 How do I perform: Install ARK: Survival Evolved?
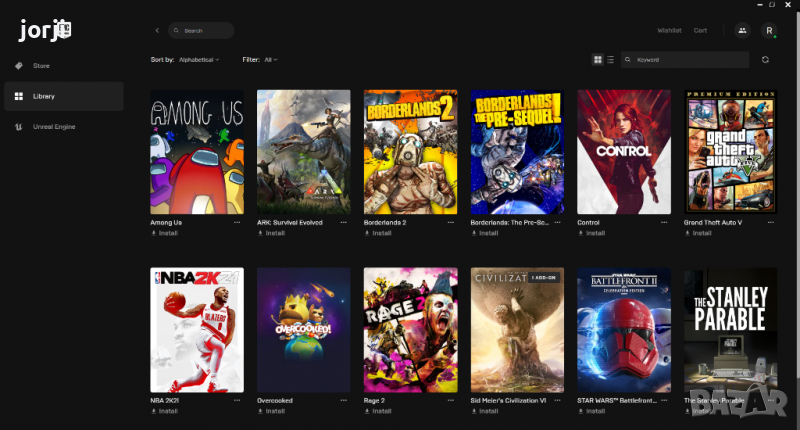tap(271, 233)
